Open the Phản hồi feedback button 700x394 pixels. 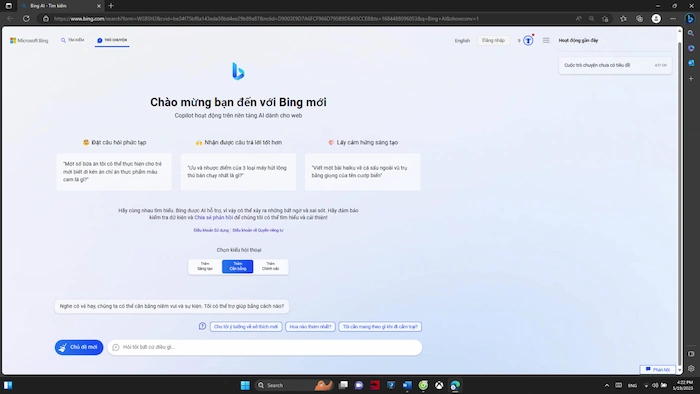pyautogui.click(x=658, y=369)
